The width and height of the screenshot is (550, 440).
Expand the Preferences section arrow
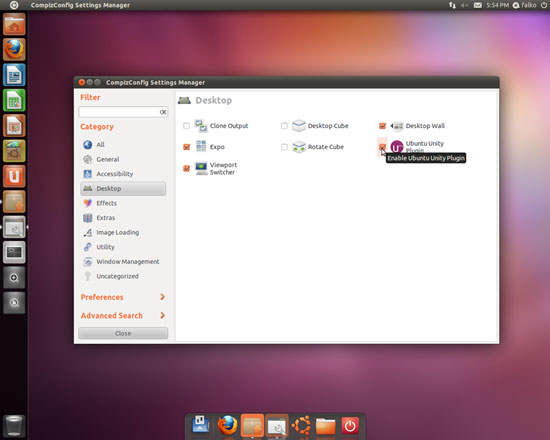click(x=162, y=297)
